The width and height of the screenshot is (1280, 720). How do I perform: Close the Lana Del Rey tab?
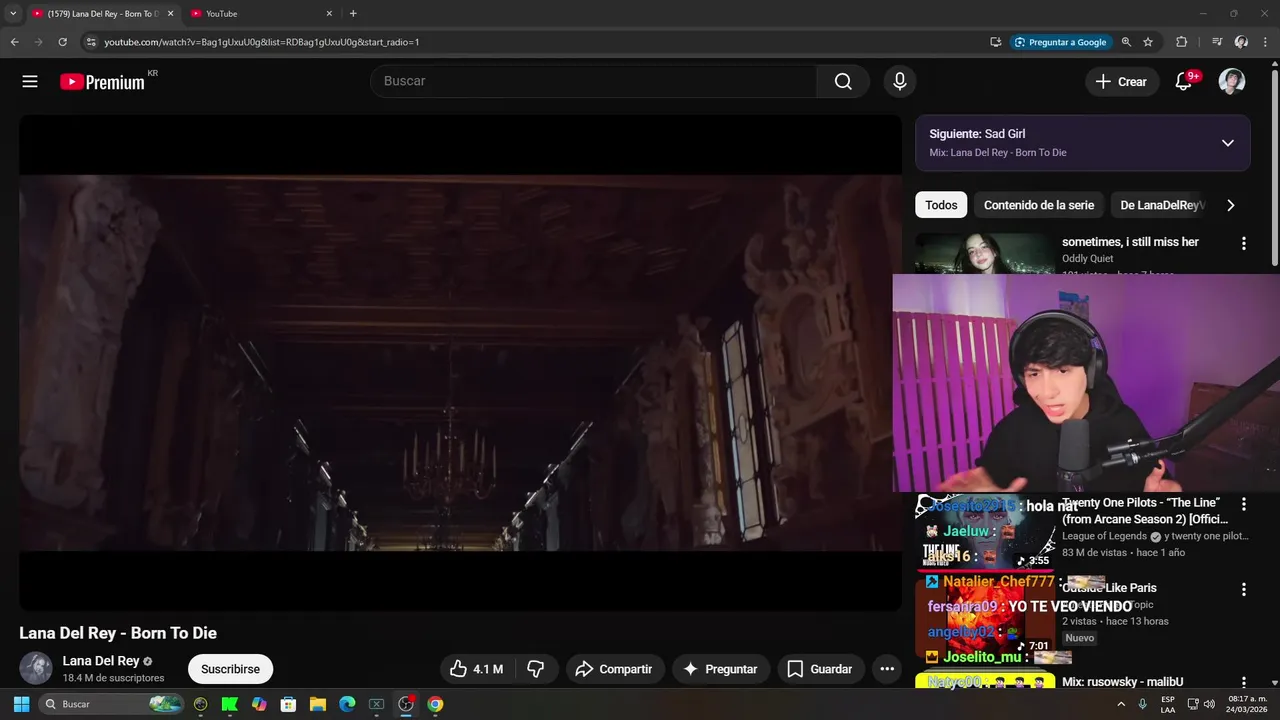click(x=170, y=14)
